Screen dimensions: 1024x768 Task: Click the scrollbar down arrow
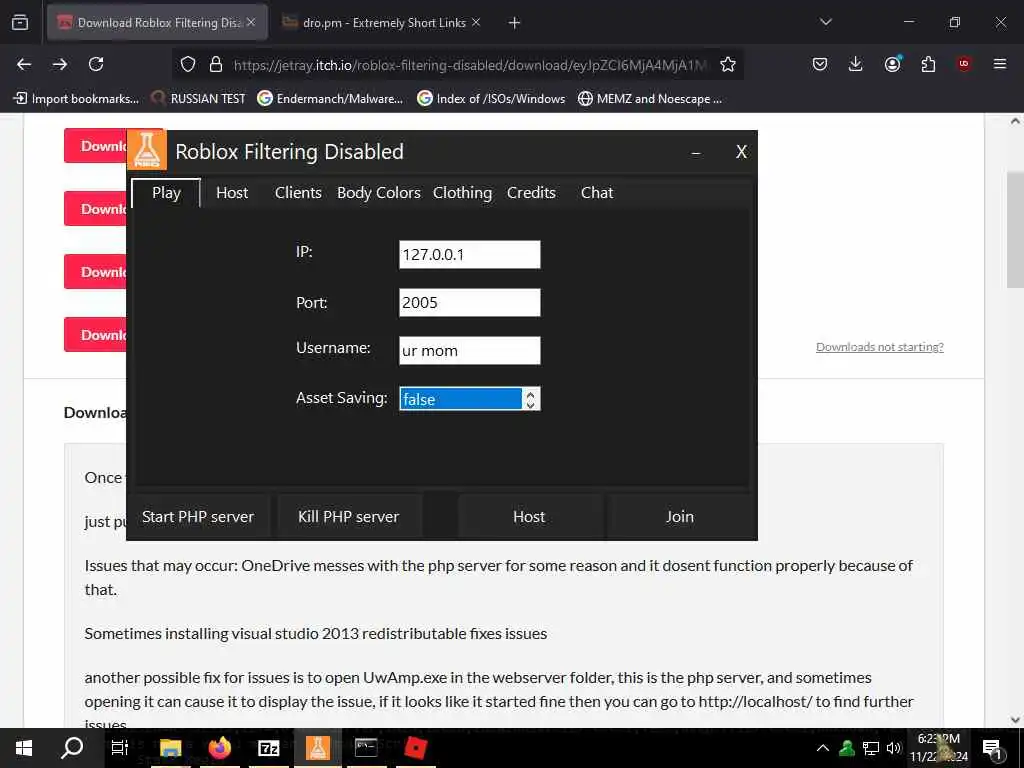pyautogui.click(x=1015, y=720)
